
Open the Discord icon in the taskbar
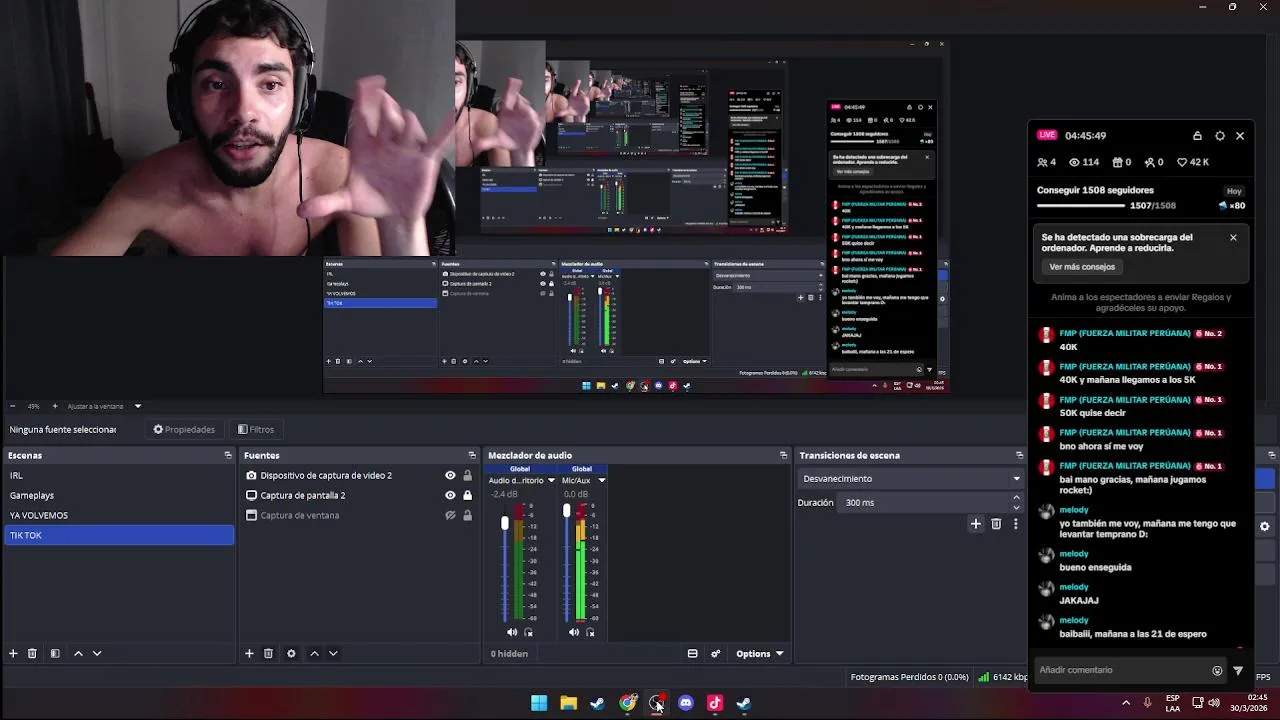tap(686, 703)
